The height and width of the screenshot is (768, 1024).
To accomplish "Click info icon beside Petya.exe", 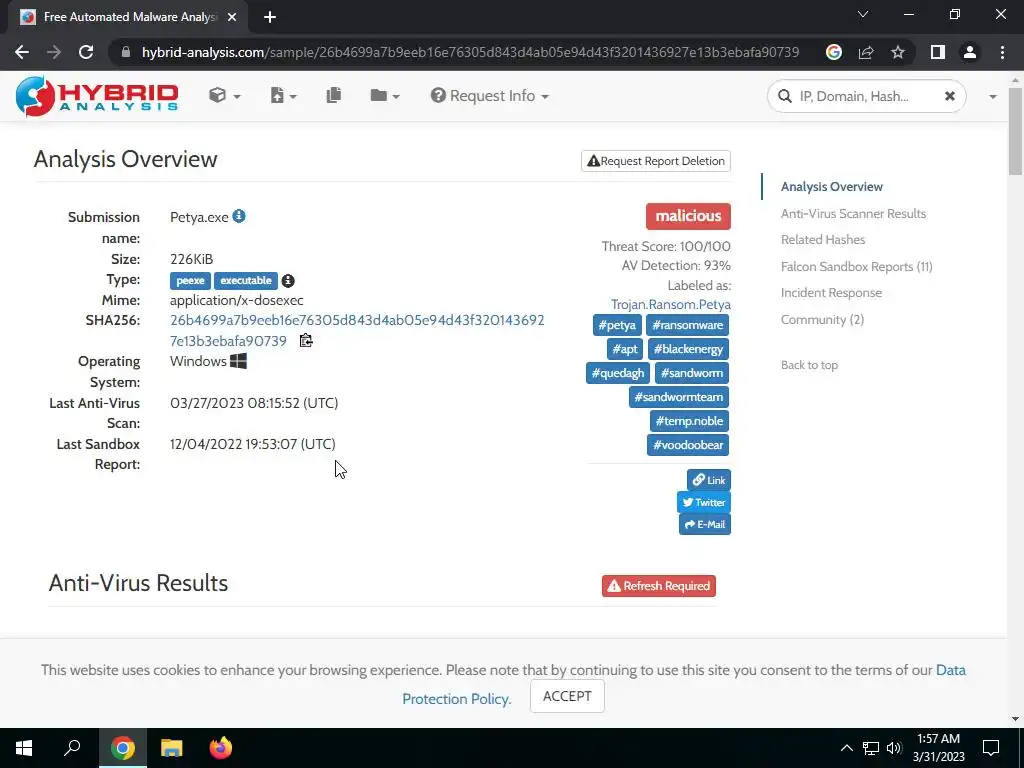I will click(x=239, y=216).
